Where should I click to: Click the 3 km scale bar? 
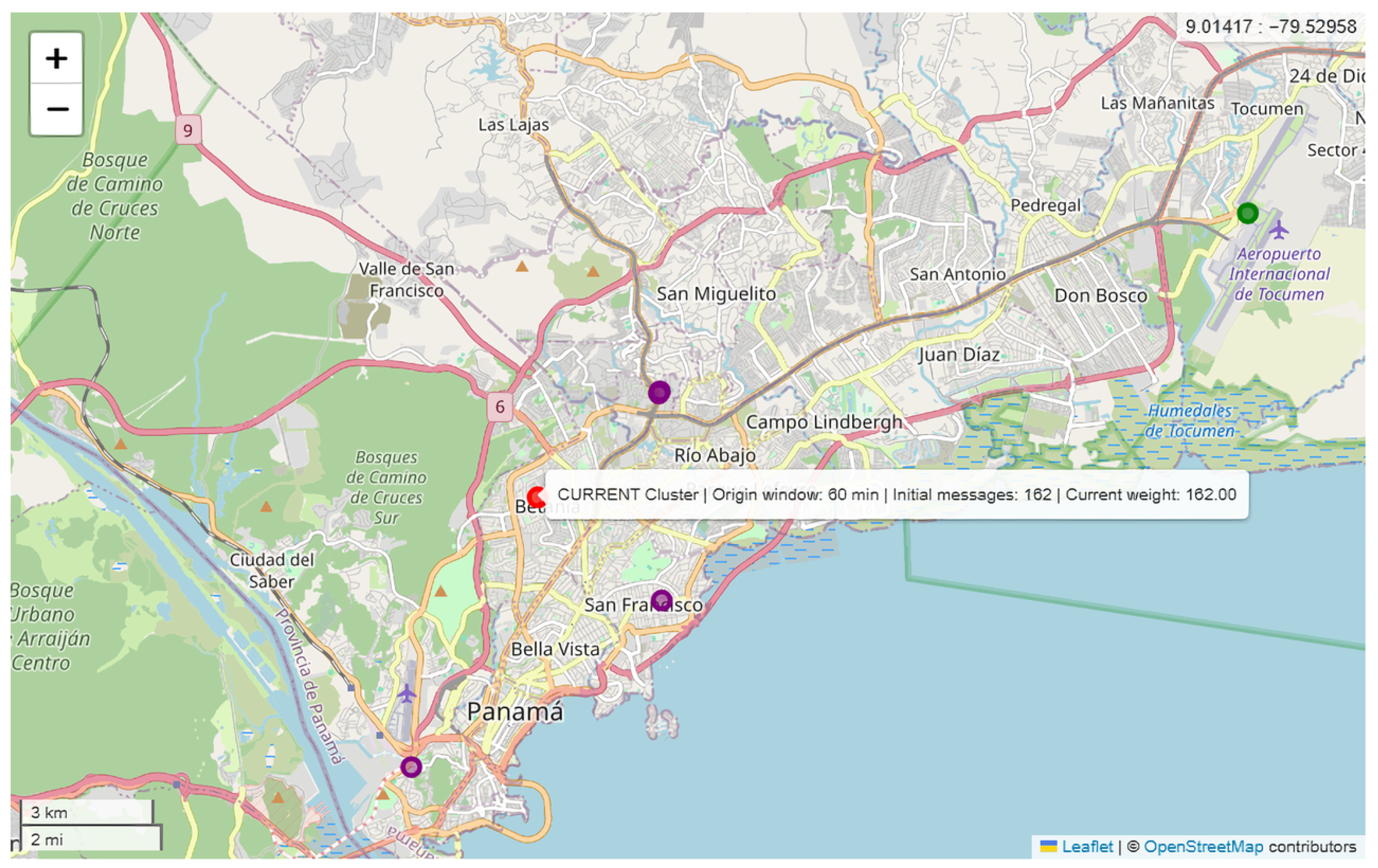tap(86, 813)
